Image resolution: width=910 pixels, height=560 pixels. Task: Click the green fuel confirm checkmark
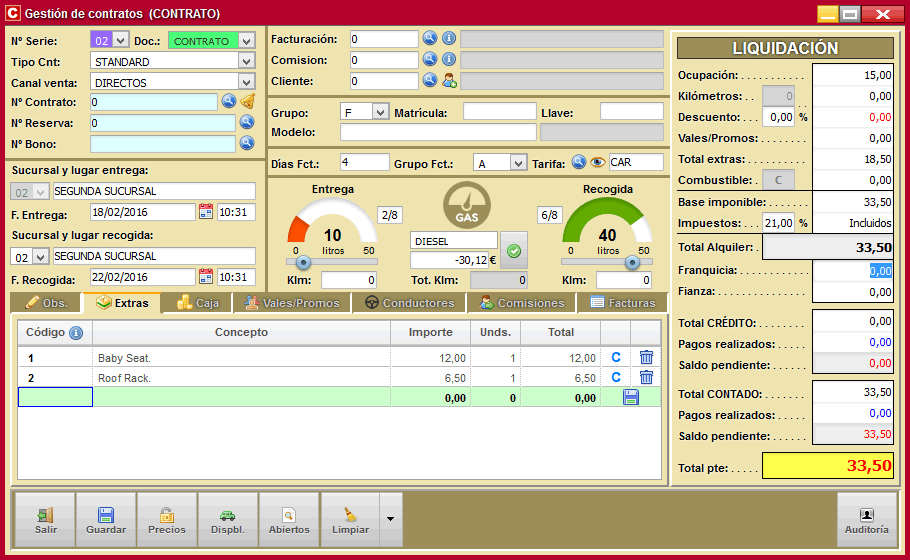[513, 250]
